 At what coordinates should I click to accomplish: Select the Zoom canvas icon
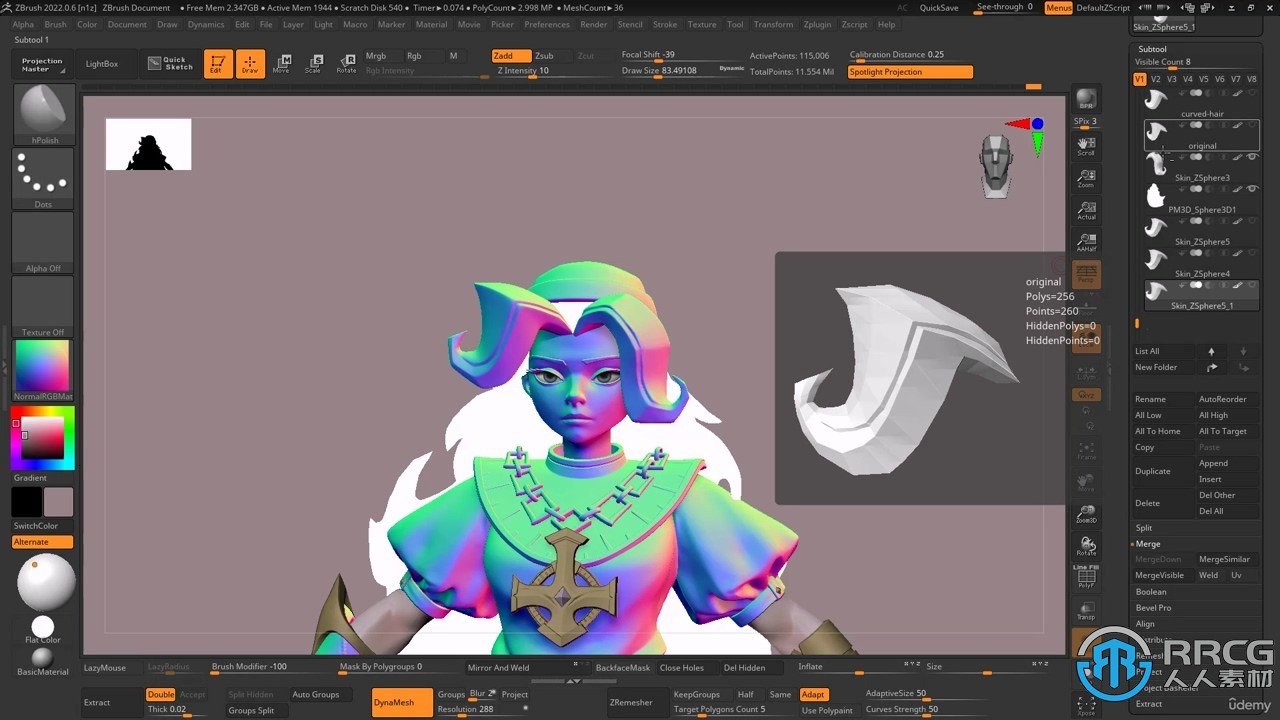tap(1086, 178)
